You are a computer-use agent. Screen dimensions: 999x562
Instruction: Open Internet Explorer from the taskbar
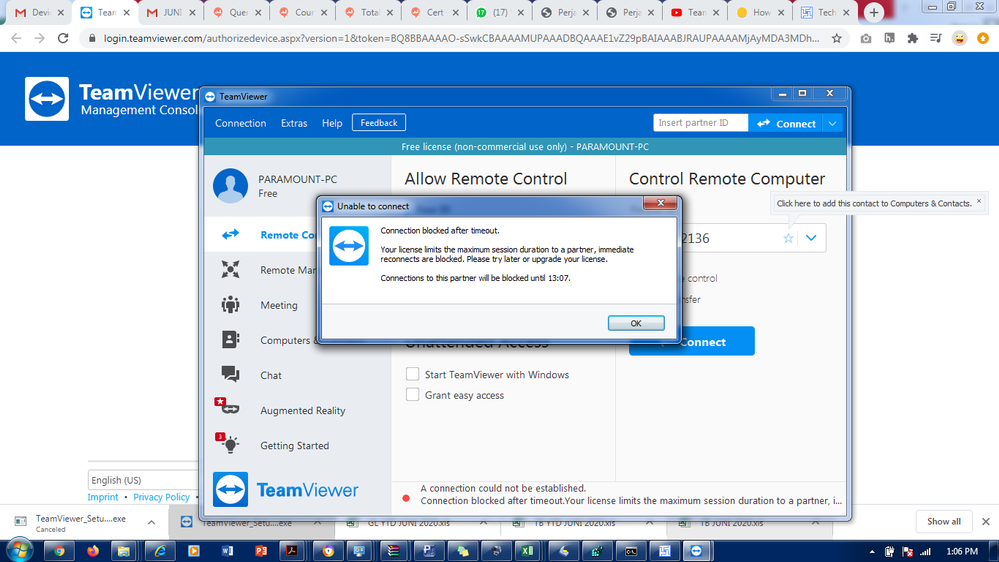tap(160, 551)
